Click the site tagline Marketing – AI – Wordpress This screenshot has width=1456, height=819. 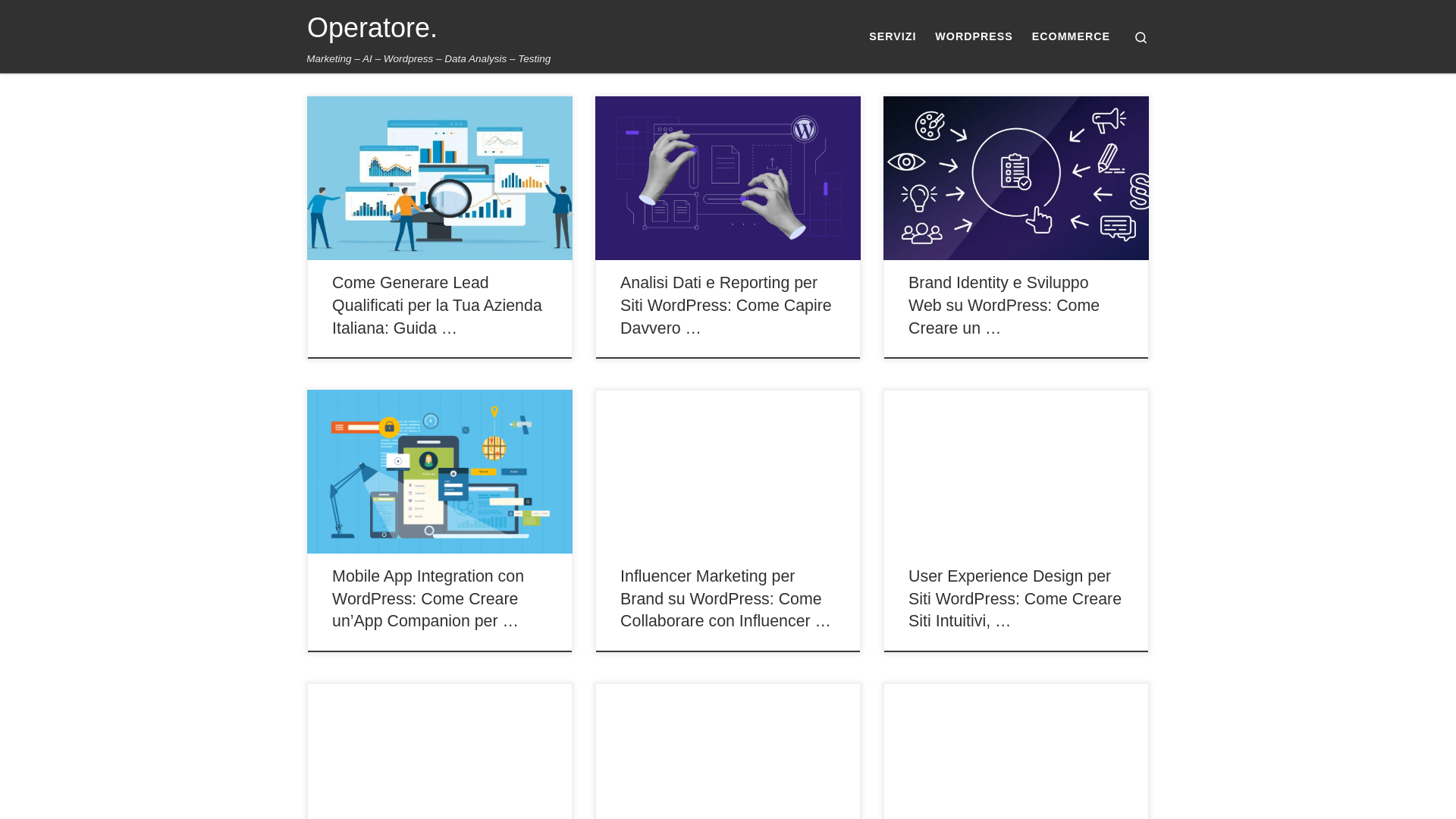point(428,59)
